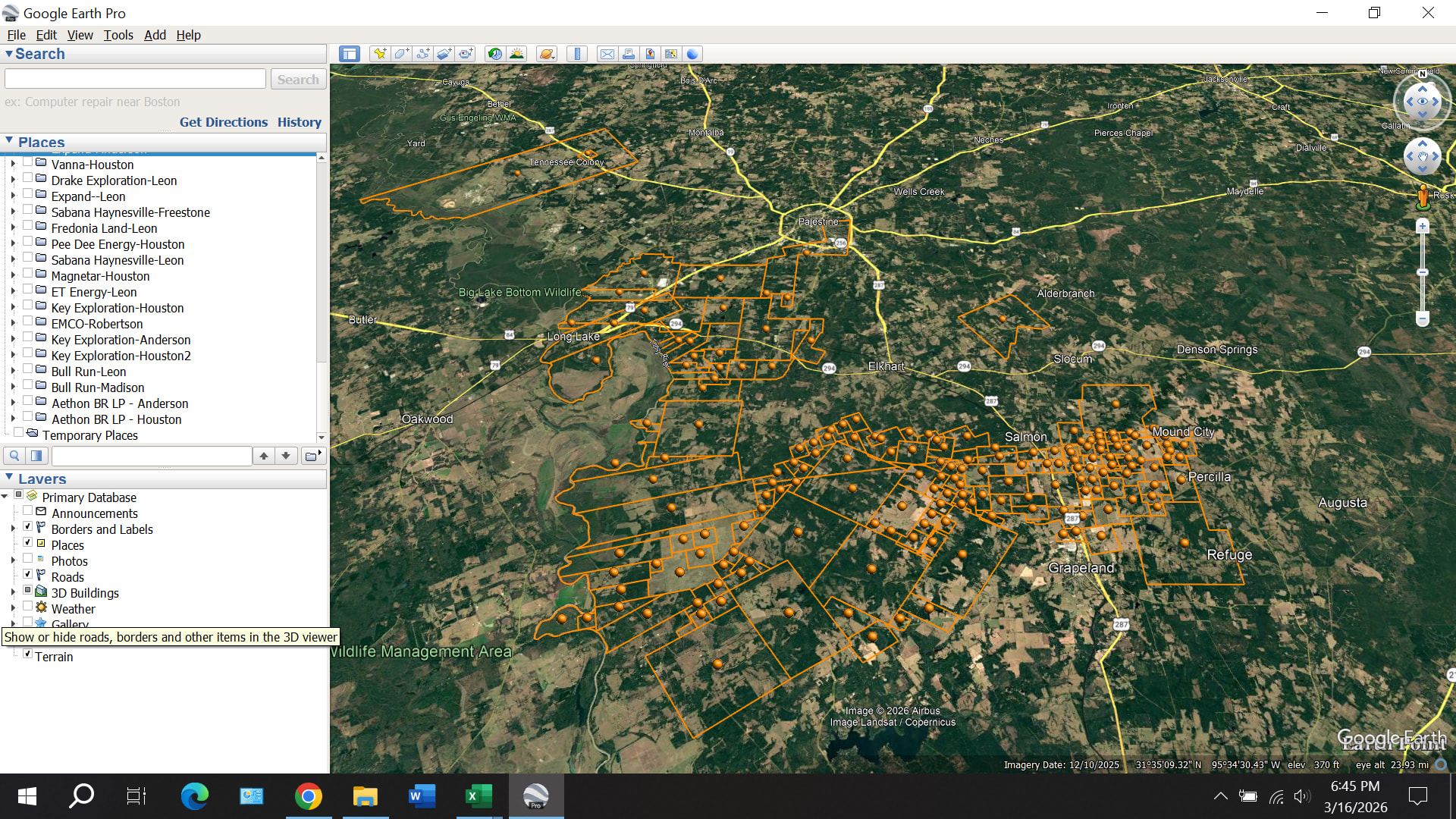The height and width of the screenshot is (819, 1456).
Task: Enable the Bull Run-Leon folder checkbox
Action: coord(28,371)
